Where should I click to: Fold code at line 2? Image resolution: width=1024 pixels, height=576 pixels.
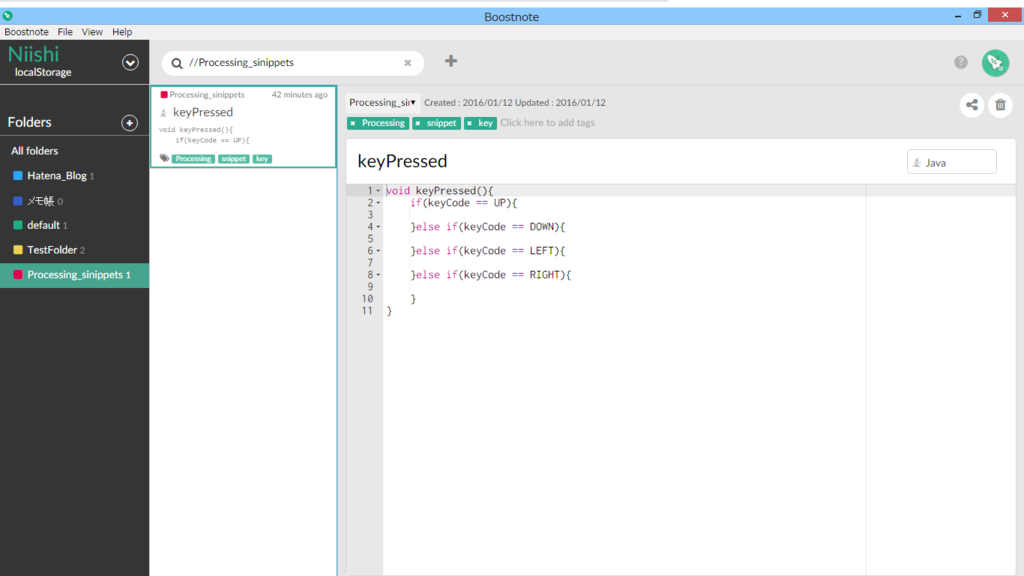[378, 203]
